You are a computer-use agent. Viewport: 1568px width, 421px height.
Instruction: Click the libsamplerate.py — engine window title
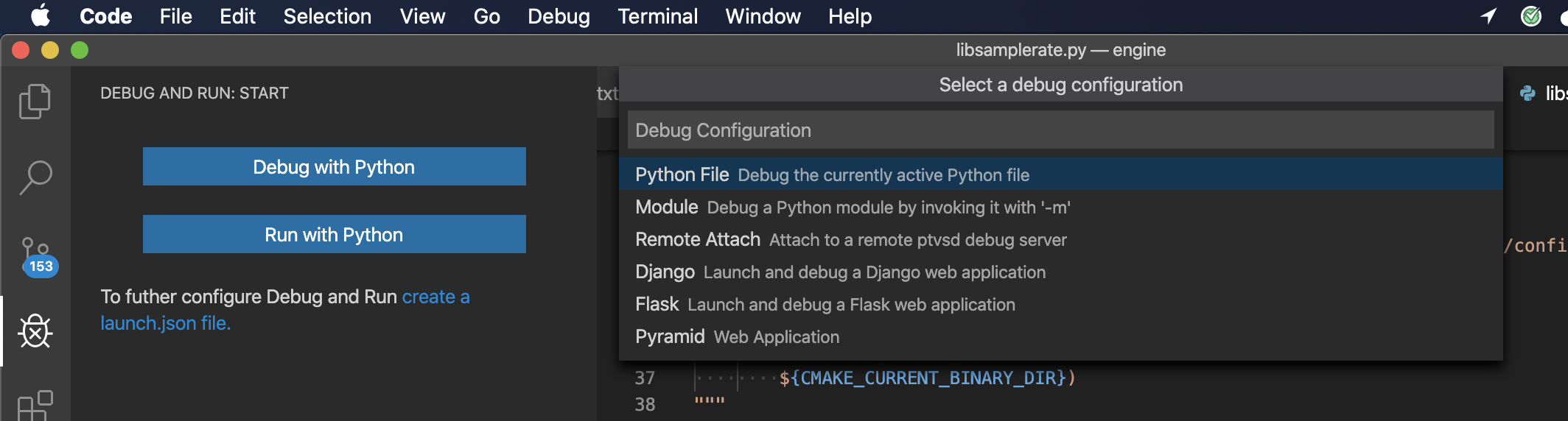pyautogui.click(x=1060, y=50)
